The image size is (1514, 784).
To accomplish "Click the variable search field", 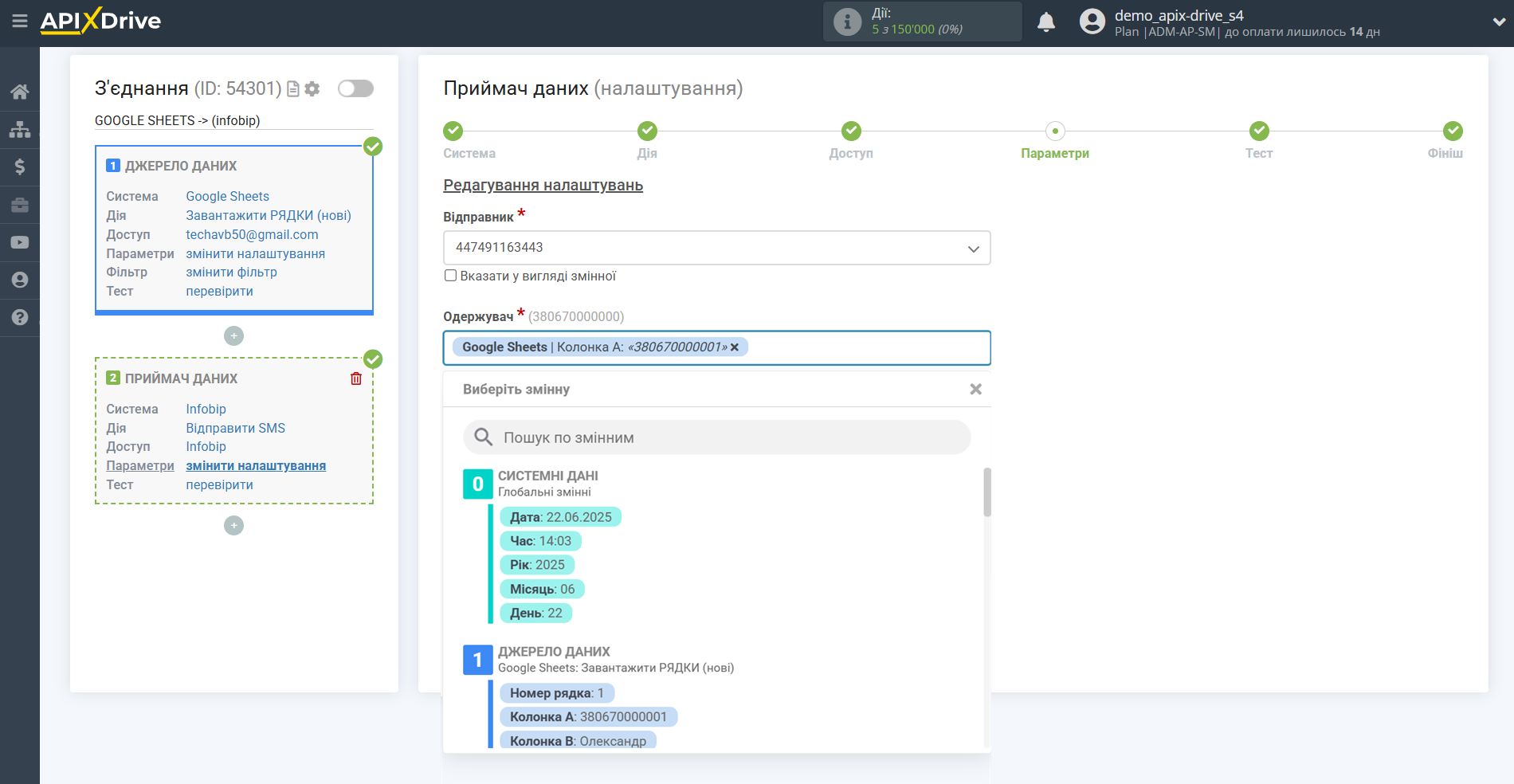I will [716, 437].
